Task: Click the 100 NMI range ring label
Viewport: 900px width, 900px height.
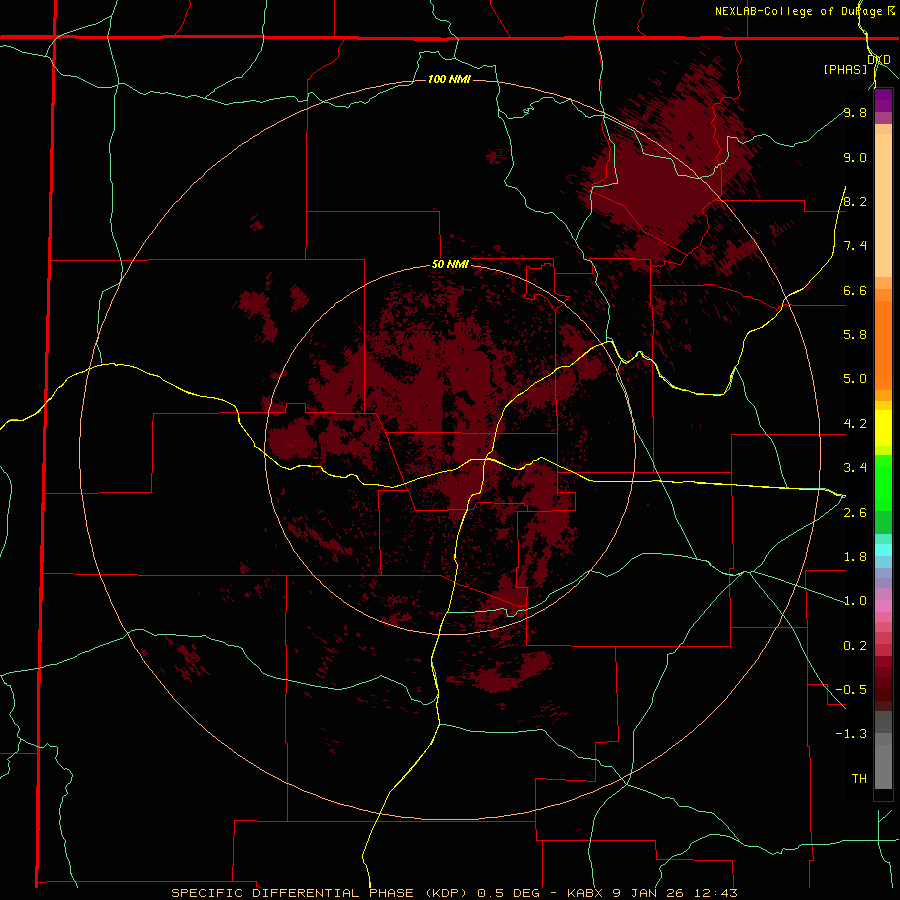Action: pos(449,79)
